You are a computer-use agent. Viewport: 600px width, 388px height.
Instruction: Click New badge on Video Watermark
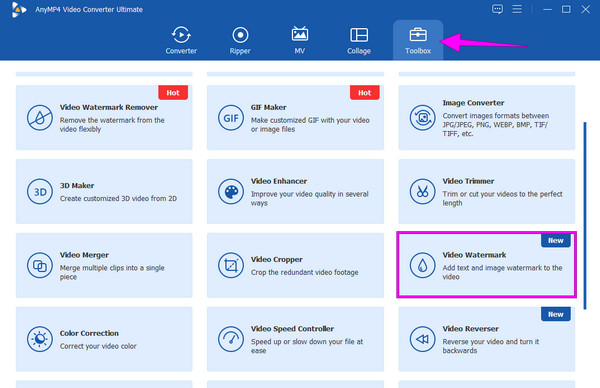pos(556,240)
